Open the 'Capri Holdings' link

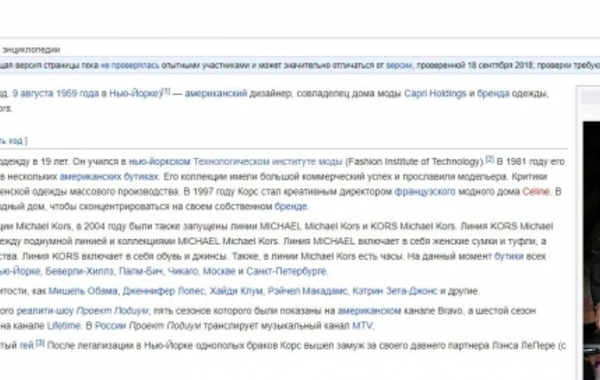point(435,93)
